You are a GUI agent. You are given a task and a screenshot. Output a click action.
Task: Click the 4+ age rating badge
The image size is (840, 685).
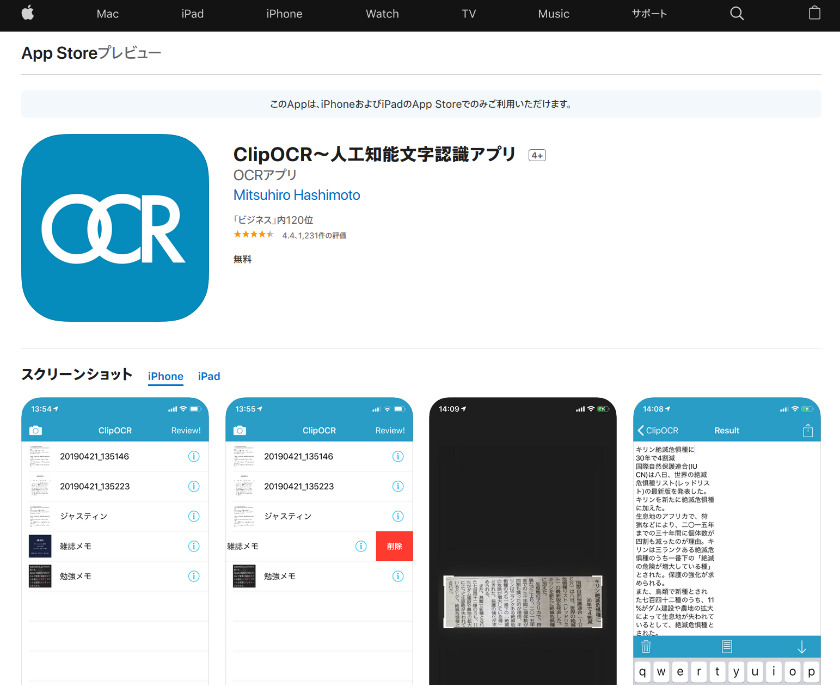point(537,155)
